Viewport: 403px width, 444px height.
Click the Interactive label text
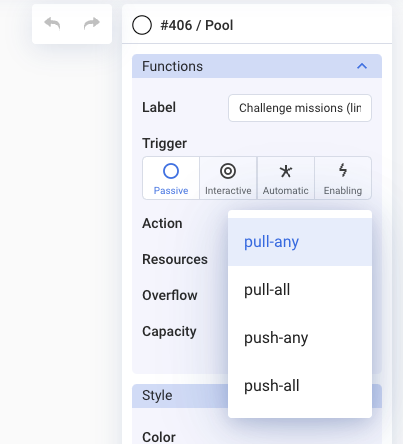pos(228,191)
